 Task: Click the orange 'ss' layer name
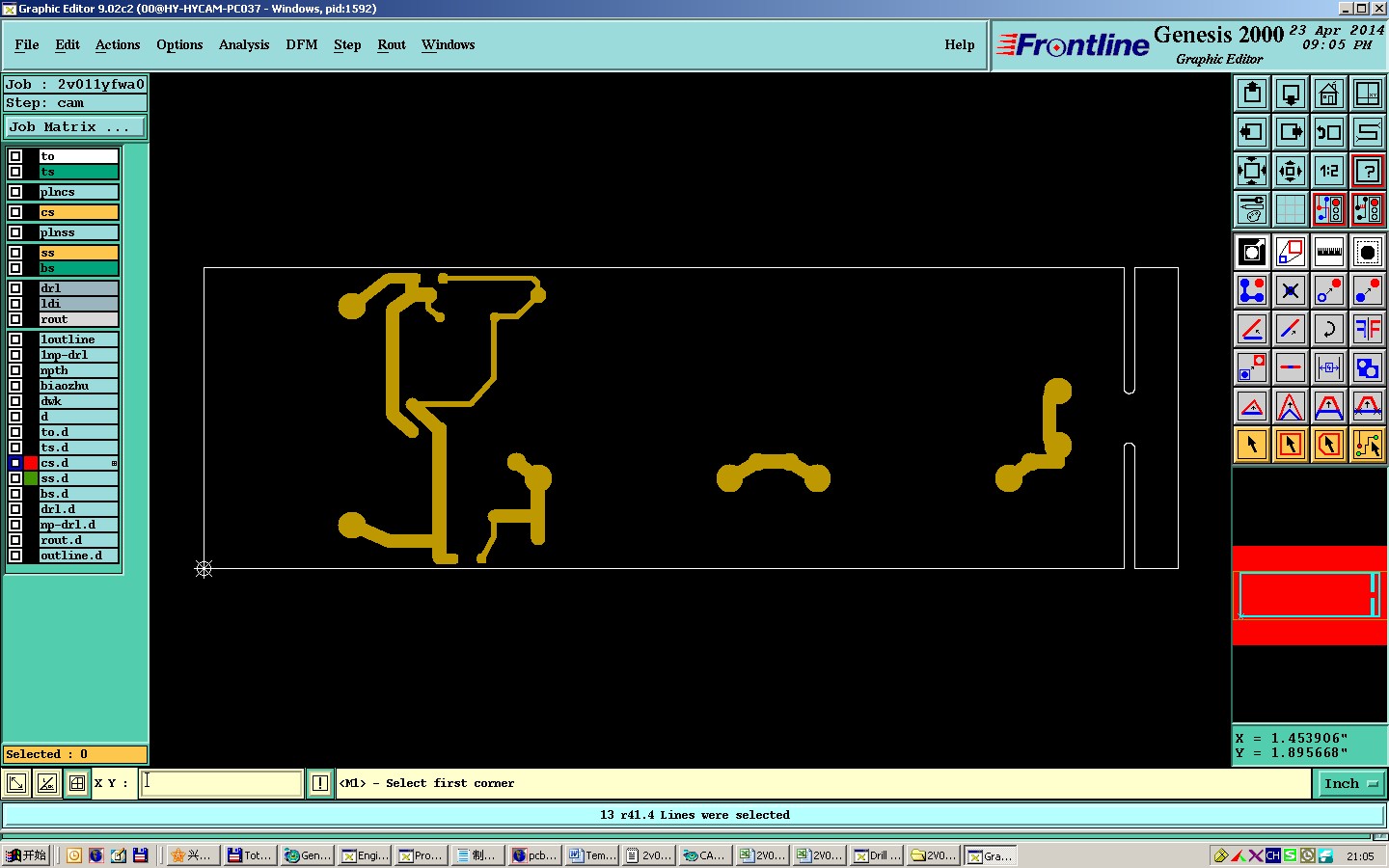point(79,253)
